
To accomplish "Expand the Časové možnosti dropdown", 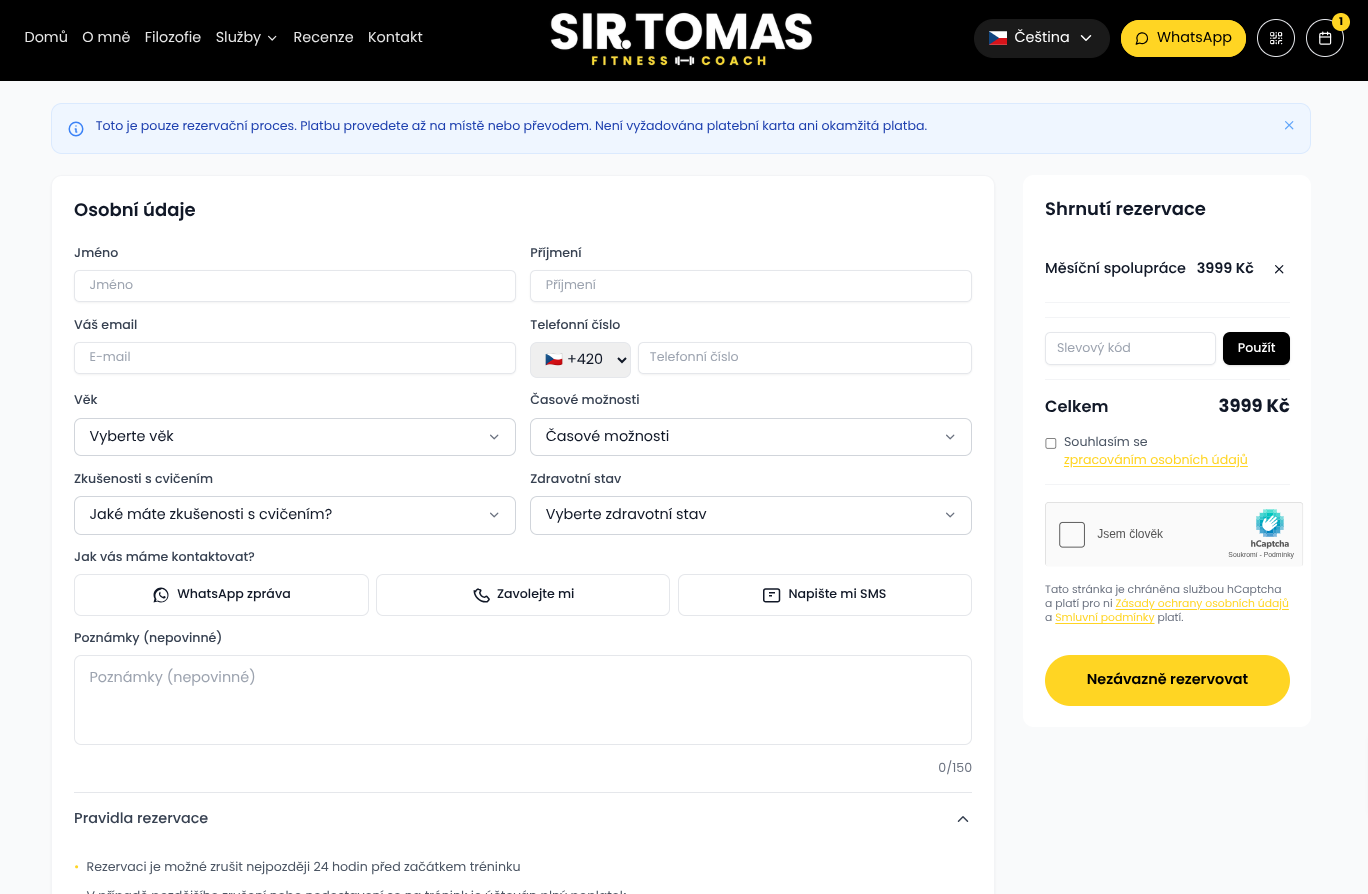I will tap(751, 436).
